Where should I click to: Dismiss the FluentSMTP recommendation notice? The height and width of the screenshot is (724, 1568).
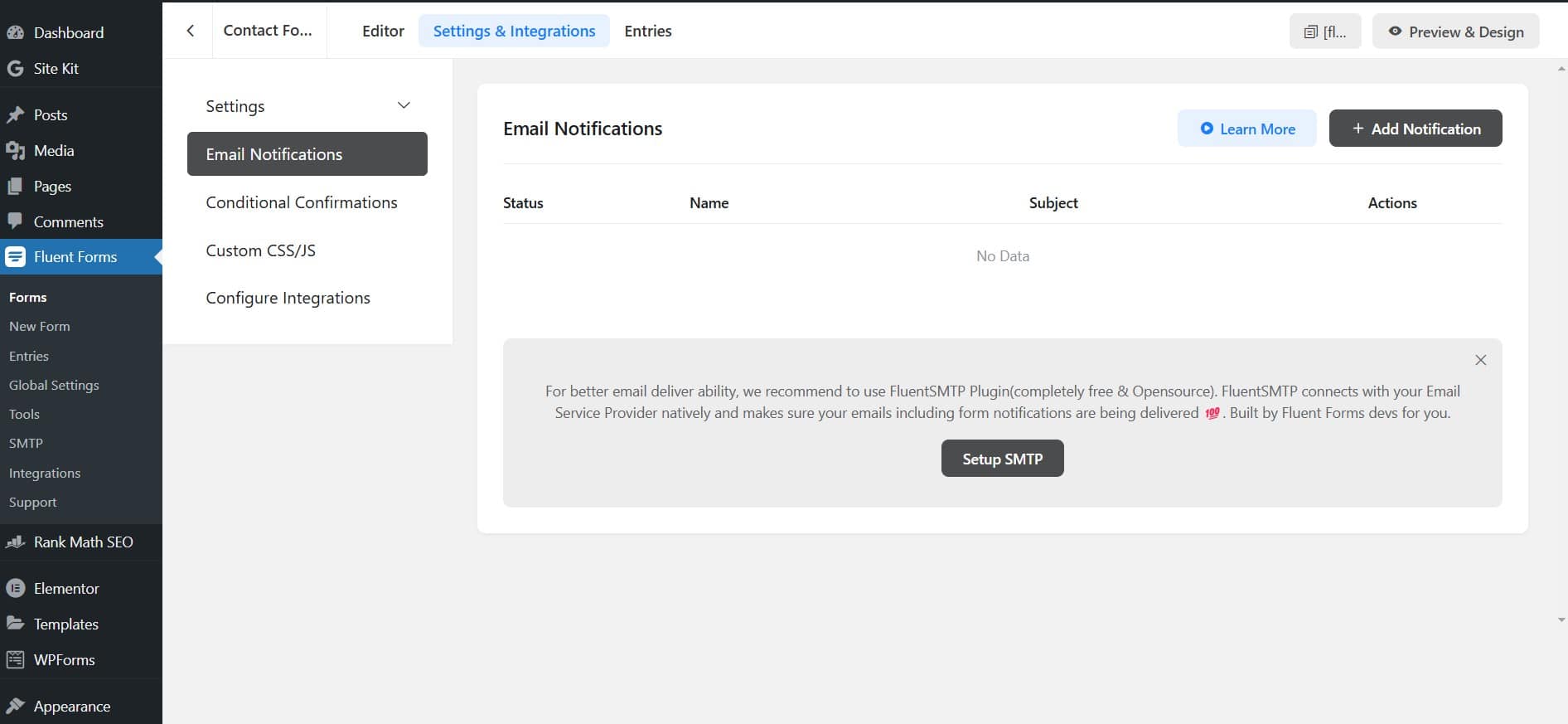[x=1480, y=360]
